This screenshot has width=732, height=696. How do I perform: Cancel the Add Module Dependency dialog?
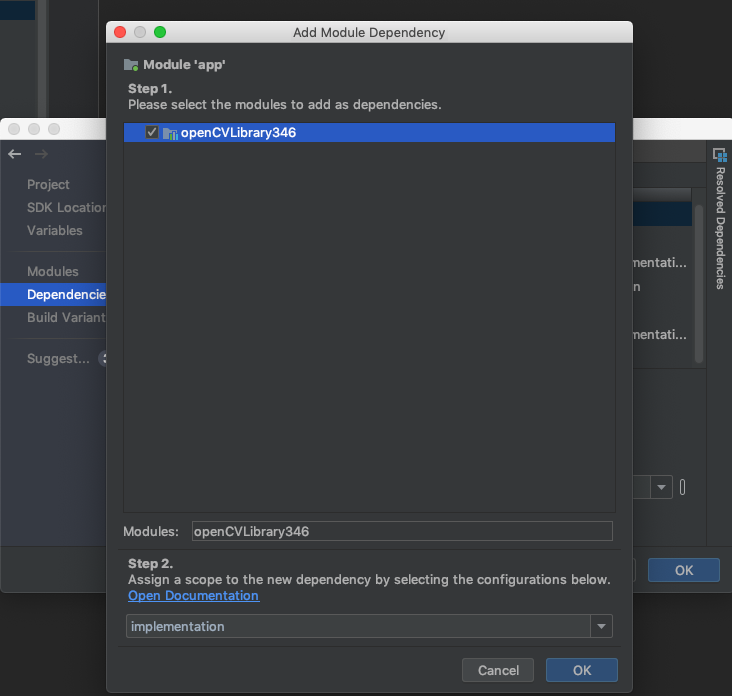pos(498,670)
